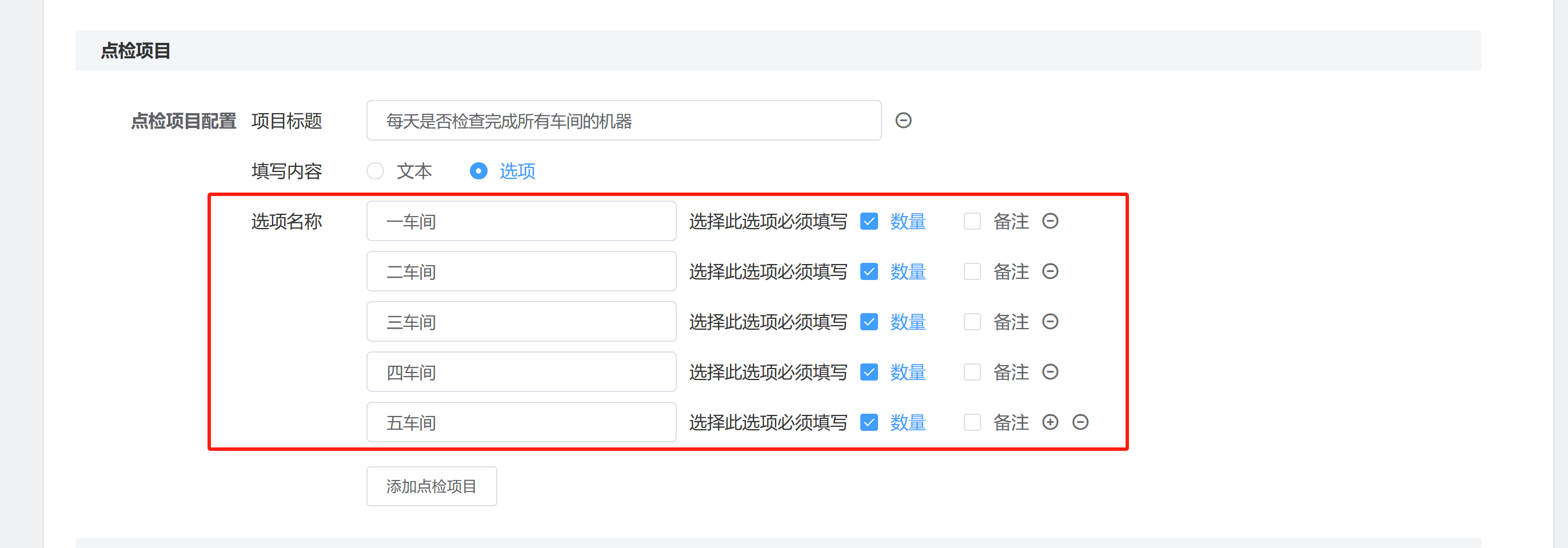Viewport: 1568px width, 548px height.
Task: Delete the 二车间 option row
Action: [x=1050, y=271]
